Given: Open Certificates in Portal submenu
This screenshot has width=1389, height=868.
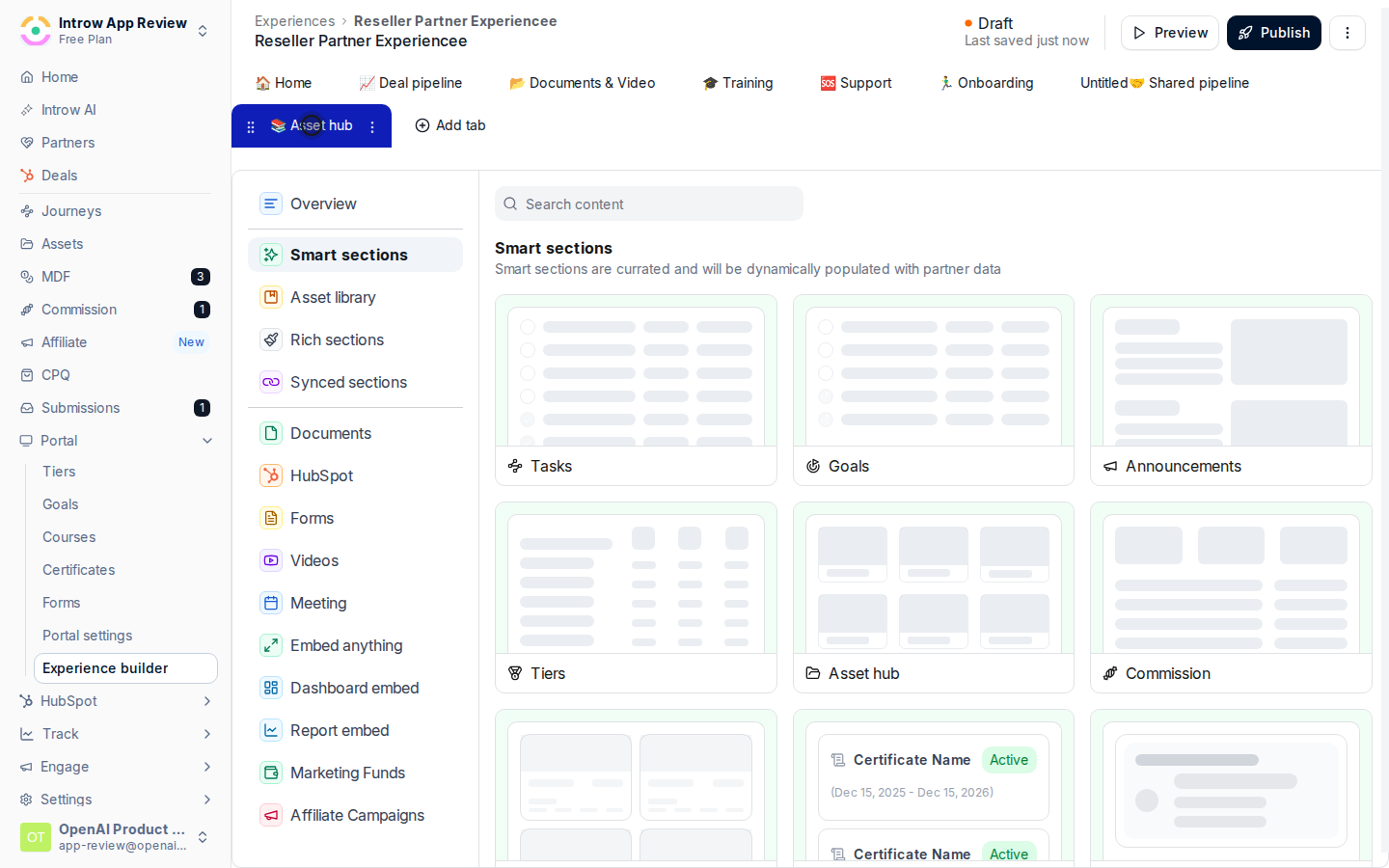Looking at the screenshot, I should click(79, 570).
